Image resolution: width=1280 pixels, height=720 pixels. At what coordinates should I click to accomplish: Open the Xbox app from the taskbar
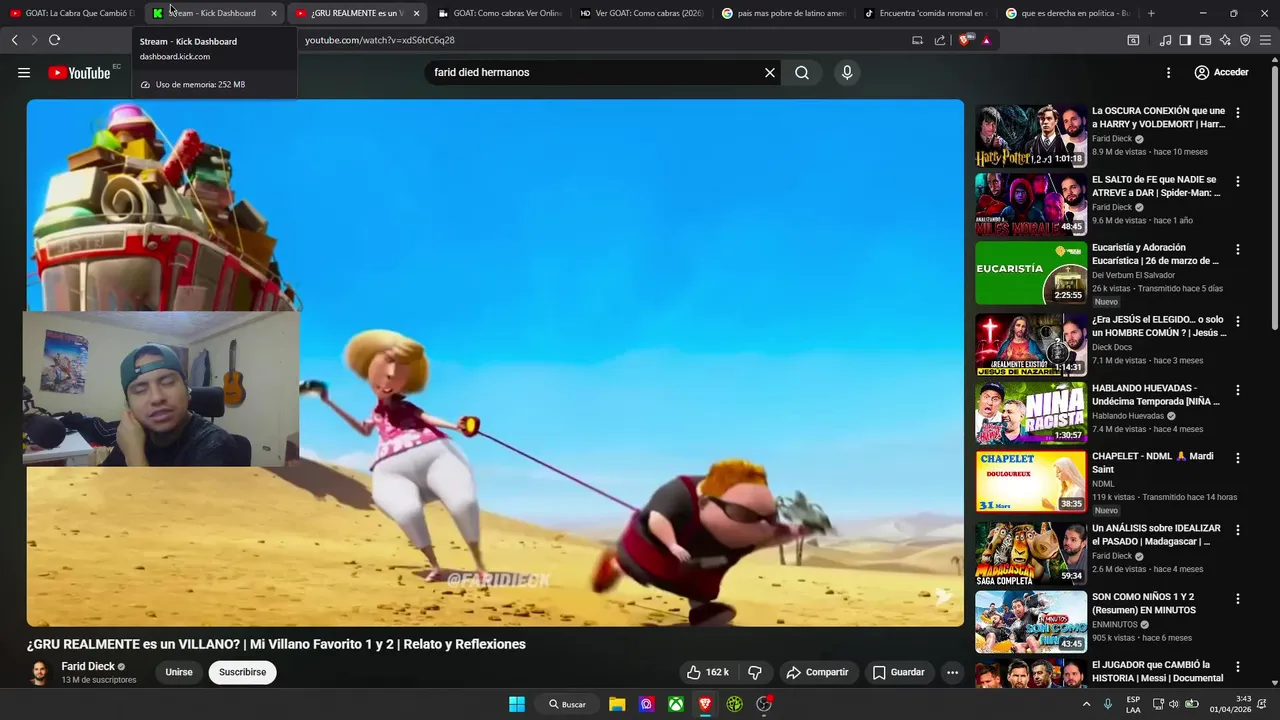pyautogui.click(x=676, y=704)
